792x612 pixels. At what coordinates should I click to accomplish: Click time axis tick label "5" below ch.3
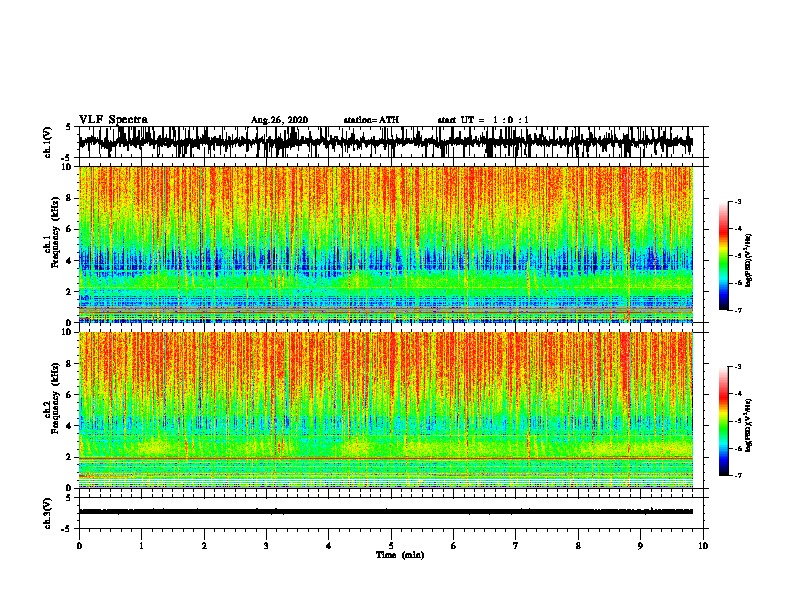point(391,546)
